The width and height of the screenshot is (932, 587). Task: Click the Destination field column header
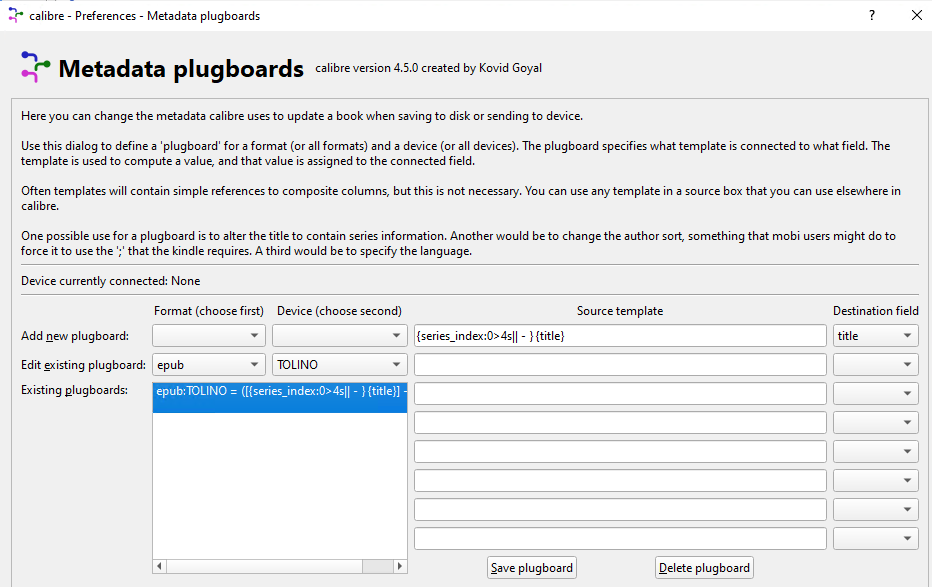(876, 311)
